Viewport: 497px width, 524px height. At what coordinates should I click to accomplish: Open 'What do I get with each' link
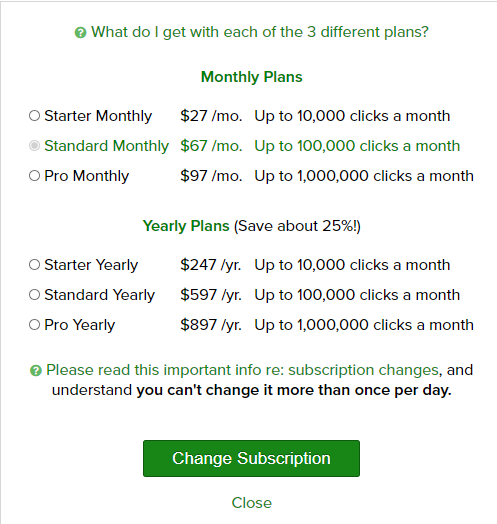[260, 32]
